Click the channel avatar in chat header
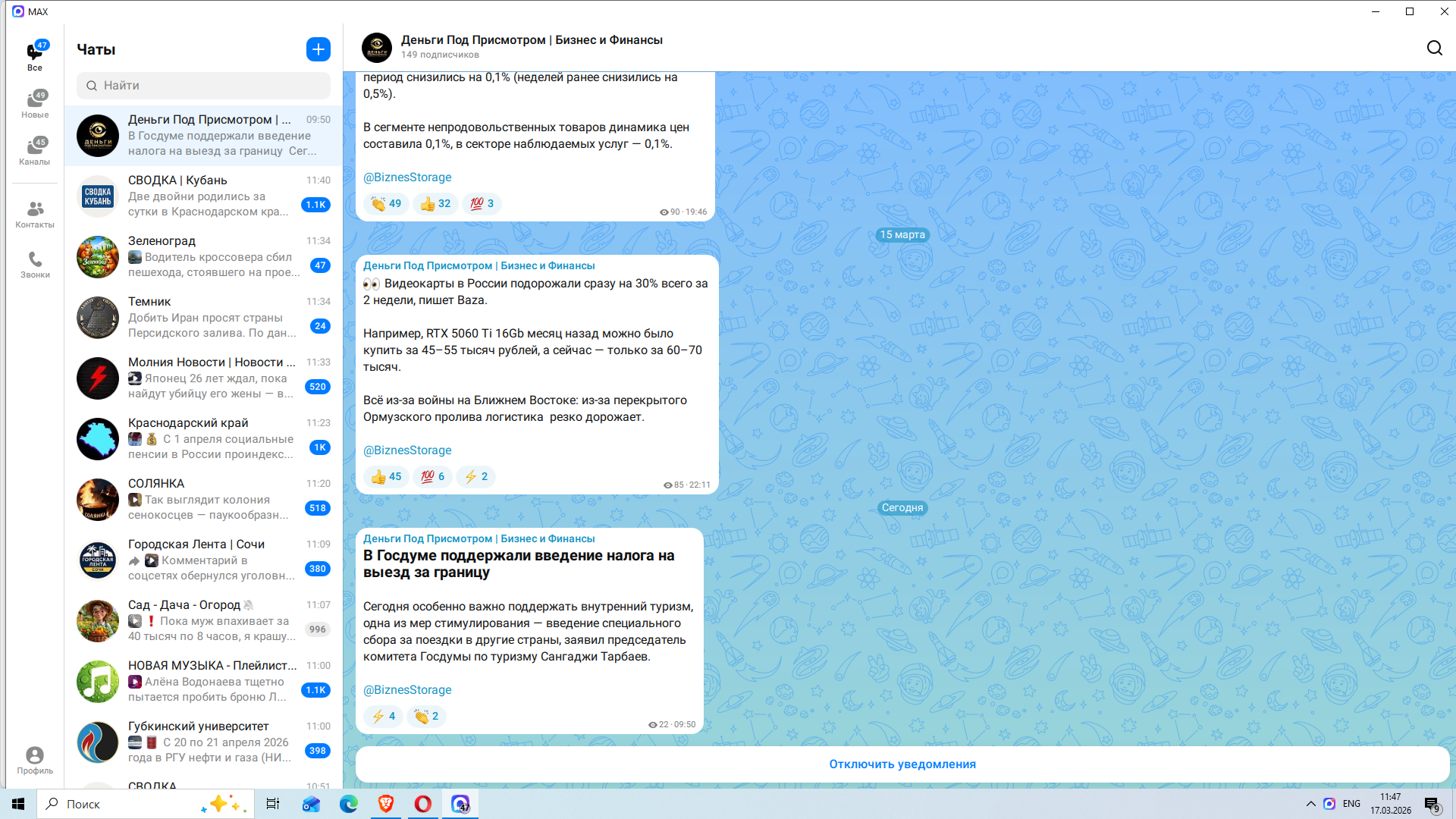 click(377, 47)
